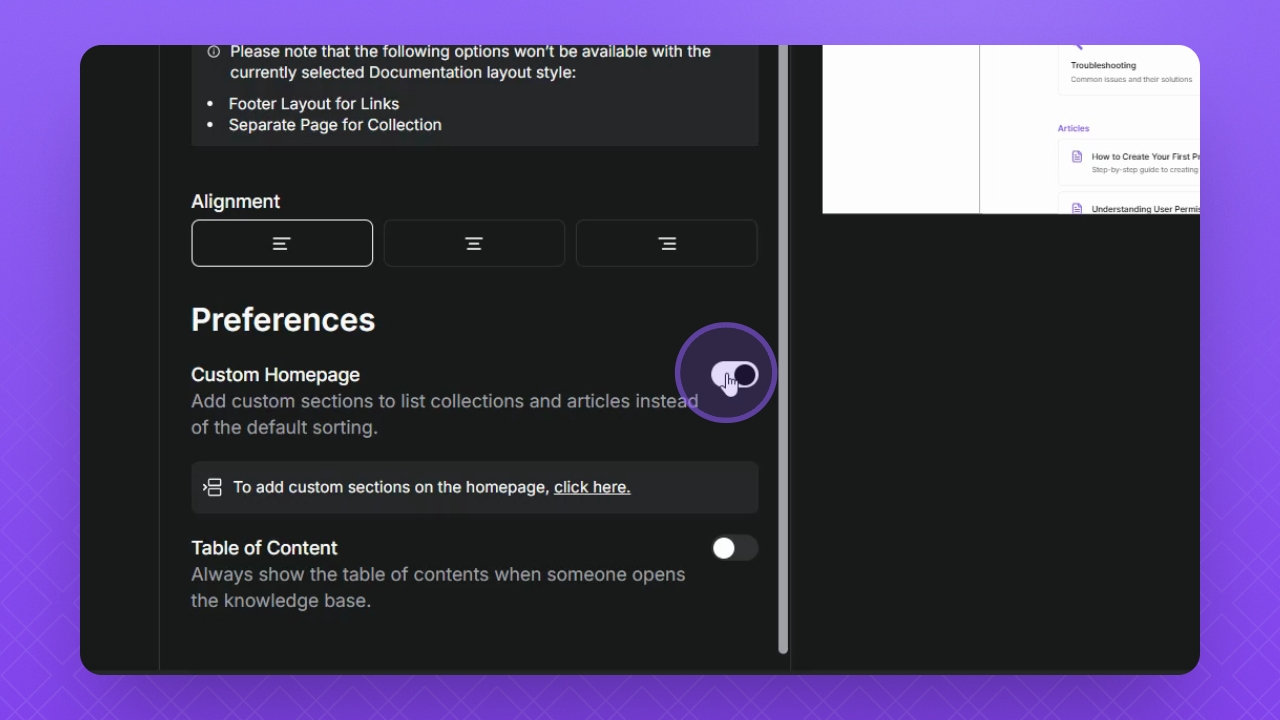Toggle the Custom Homepage switch
Image resolution: width=1280 pixels, height=720 pixels.
pos(735,375)
